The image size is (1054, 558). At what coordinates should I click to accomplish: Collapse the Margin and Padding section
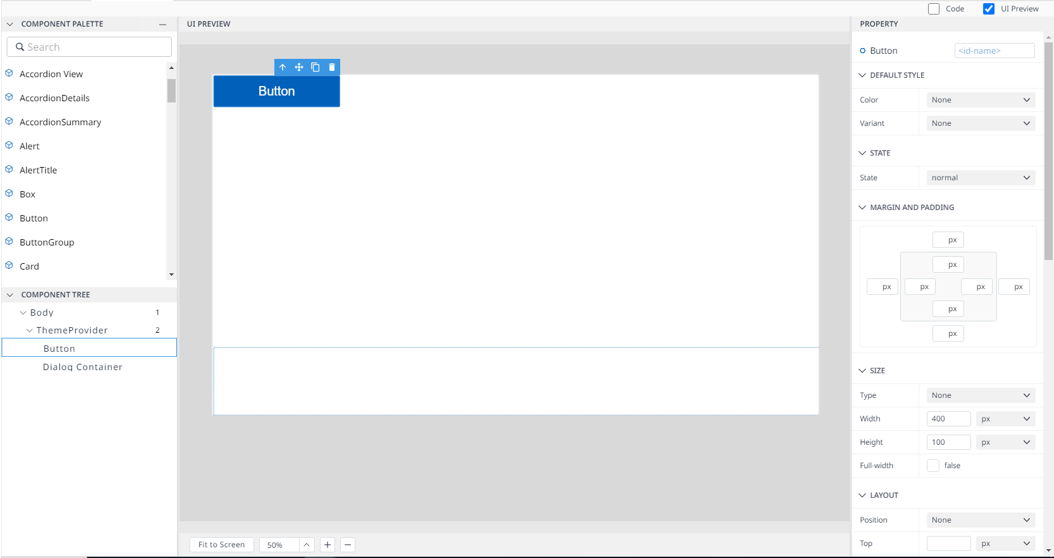click(x=862, y=208)
